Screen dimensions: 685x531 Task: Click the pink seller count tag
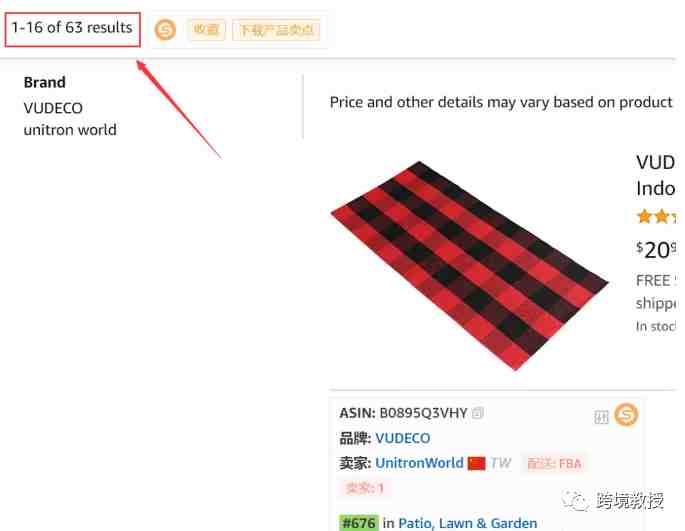tap(364, 488)
